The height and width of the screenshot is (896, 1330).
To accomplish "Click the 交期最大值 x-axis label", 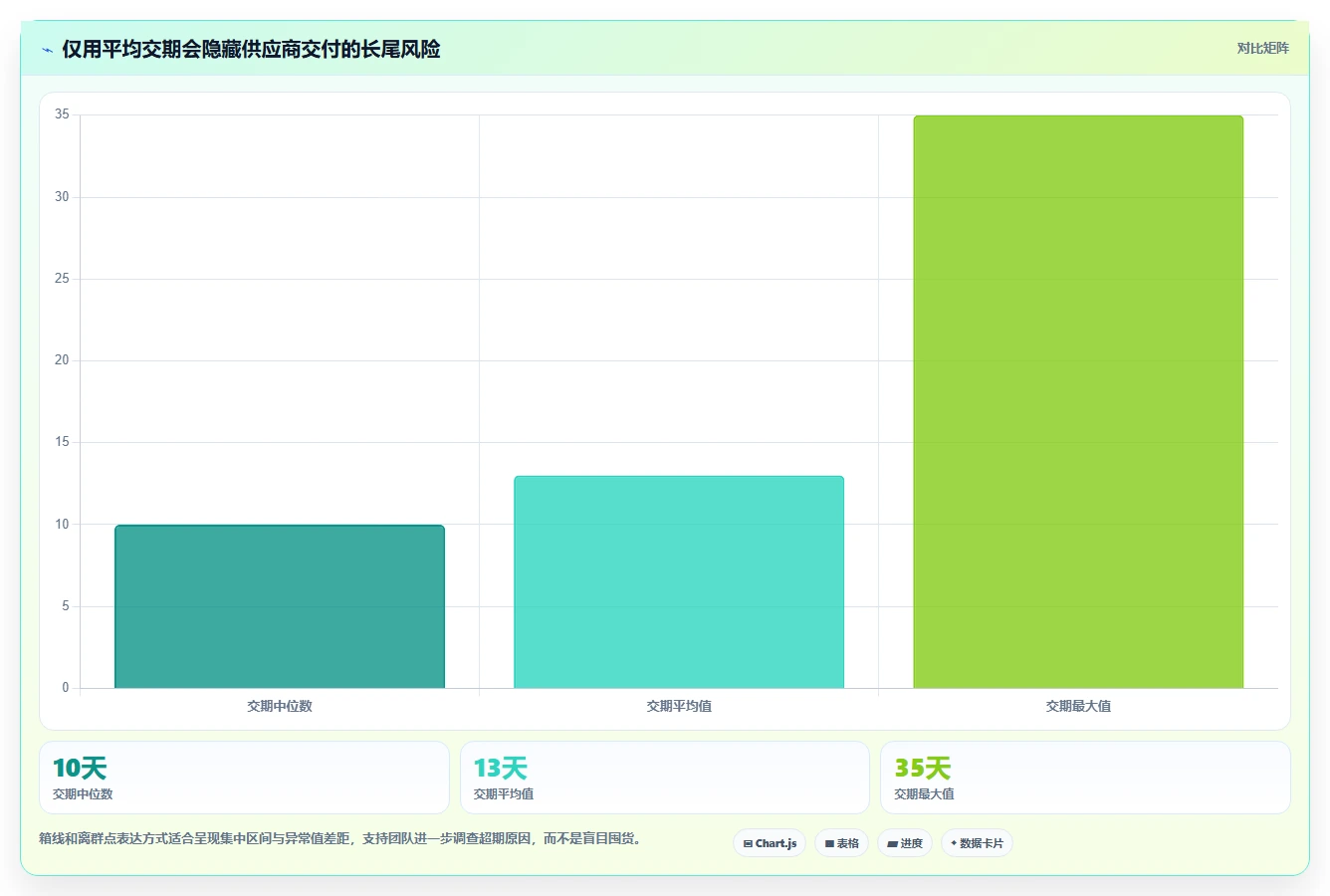I will point(1078,706).
